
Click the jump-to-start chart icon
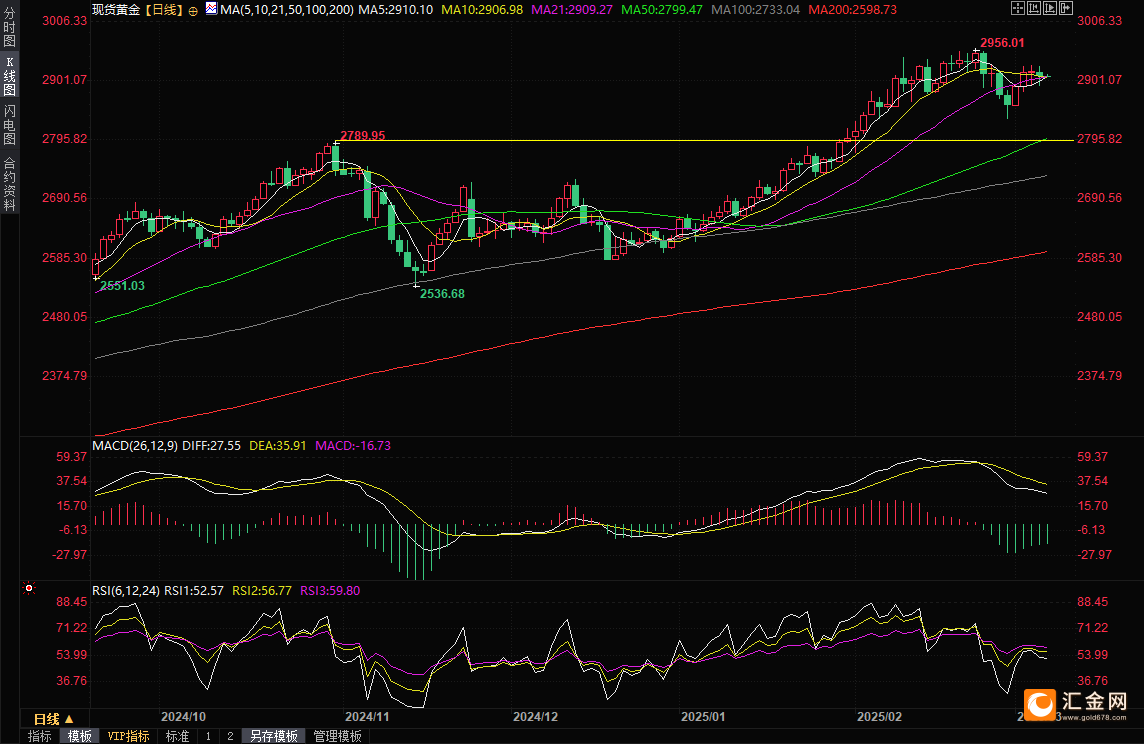pyautogui.click(x=1034, y=8)
